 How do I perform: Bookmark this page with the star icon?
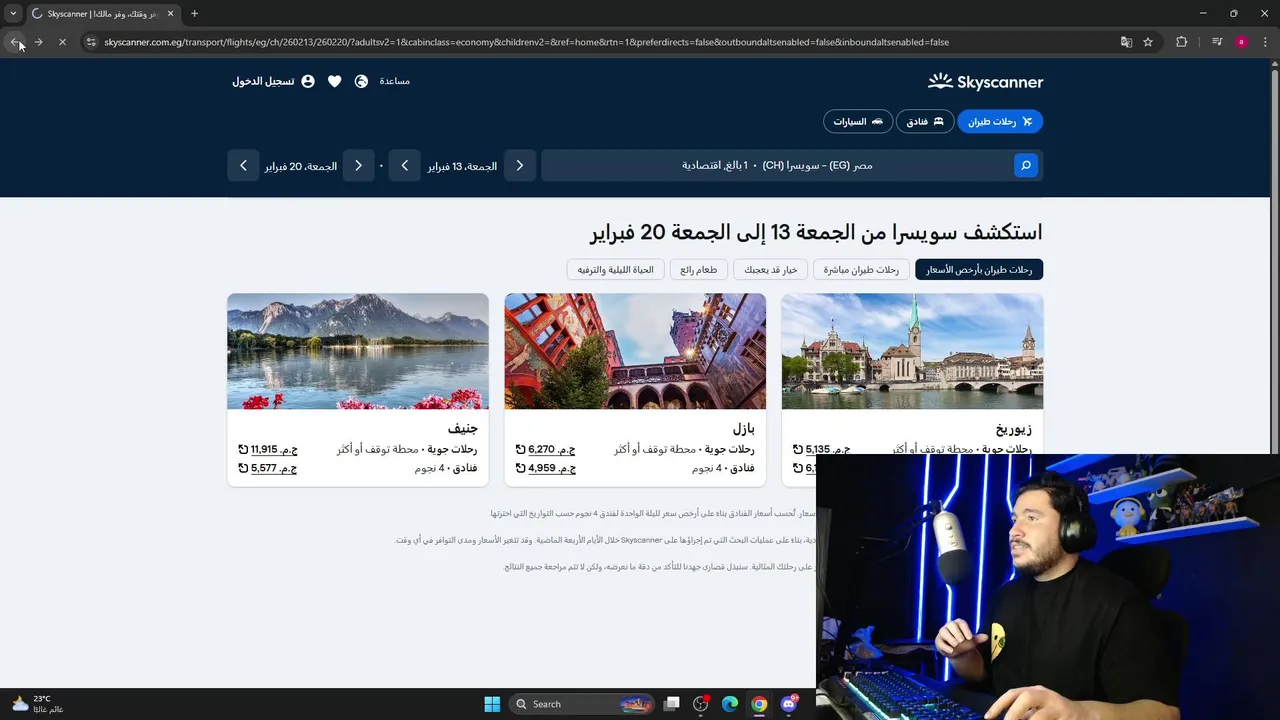click(1148, 42)
